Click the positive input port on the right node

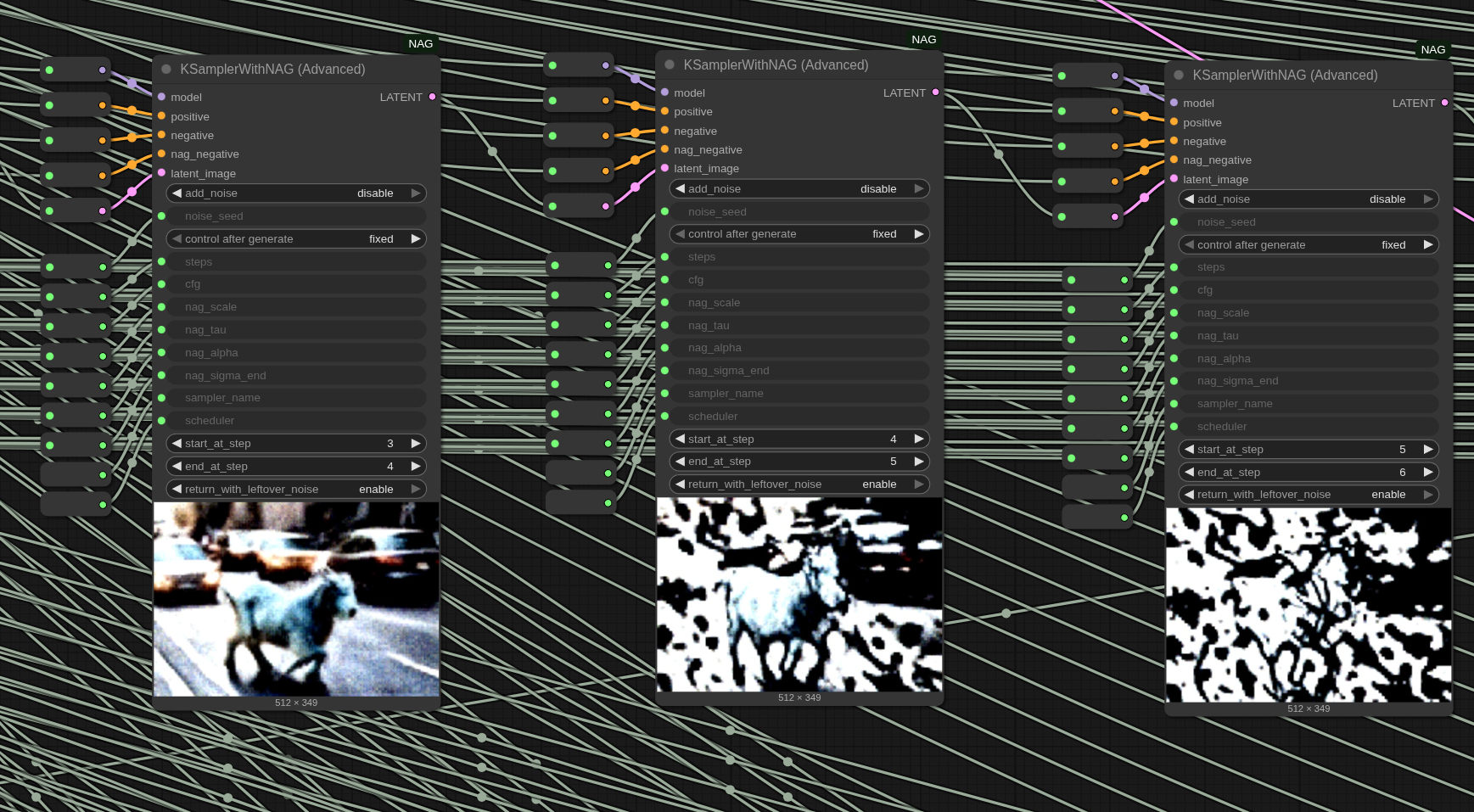(x=1174, y=122)
